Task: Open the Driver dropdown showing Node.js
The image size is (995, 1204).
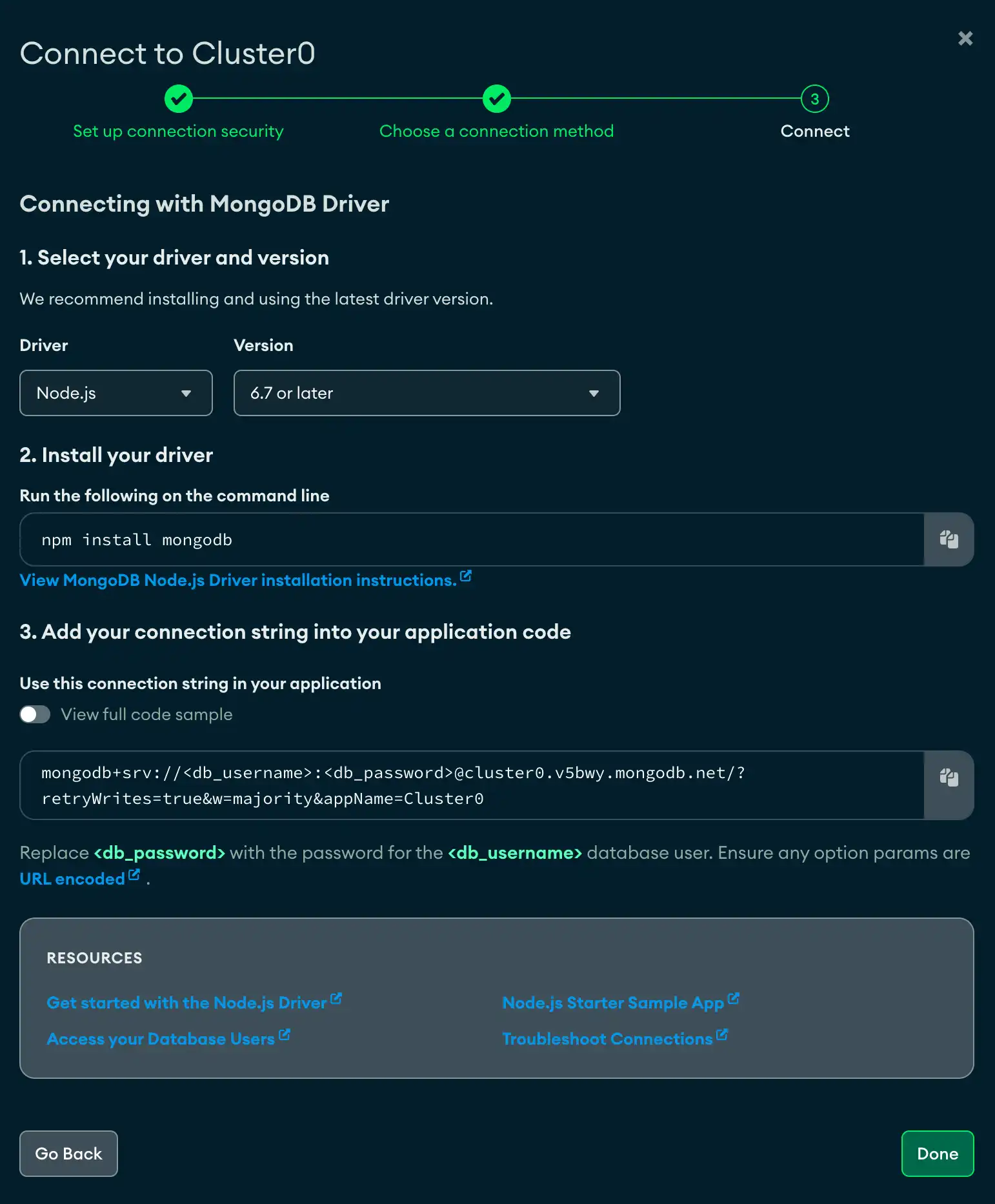Action: click(x=116, y=393)
